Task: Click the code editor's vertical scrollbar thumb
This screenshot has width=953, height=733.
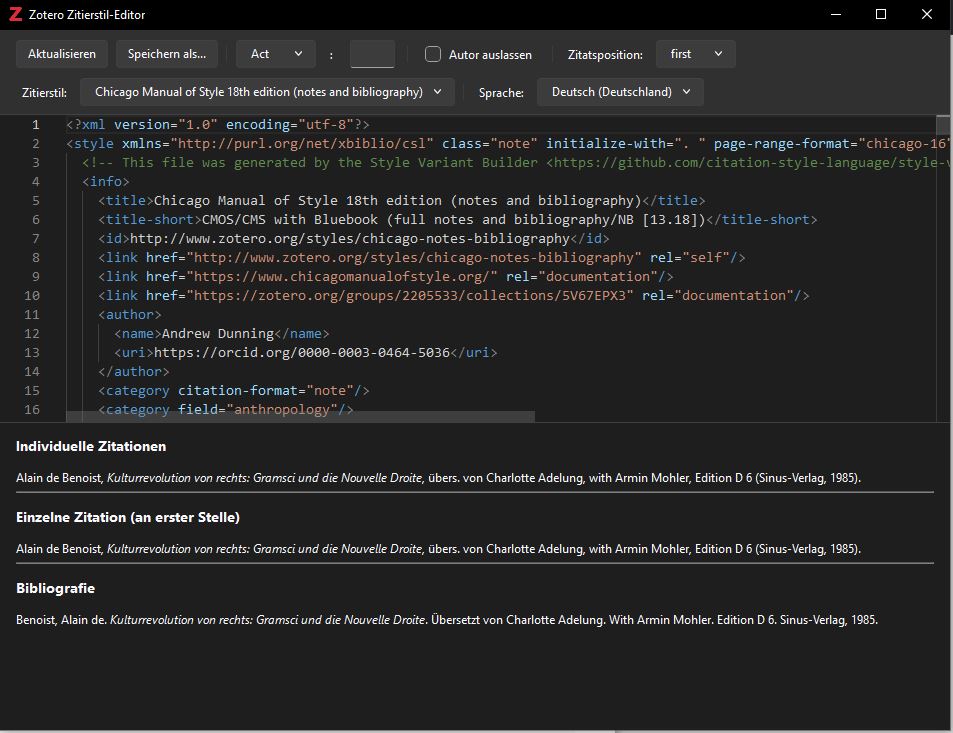Action: click(x=943, y=125)
